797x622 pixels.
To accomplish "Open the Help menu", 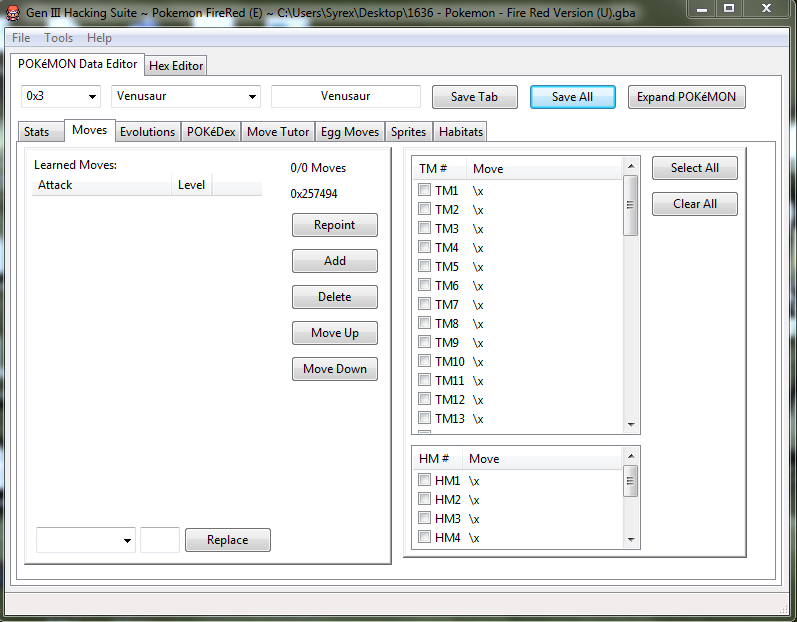I will click(99, 38).
